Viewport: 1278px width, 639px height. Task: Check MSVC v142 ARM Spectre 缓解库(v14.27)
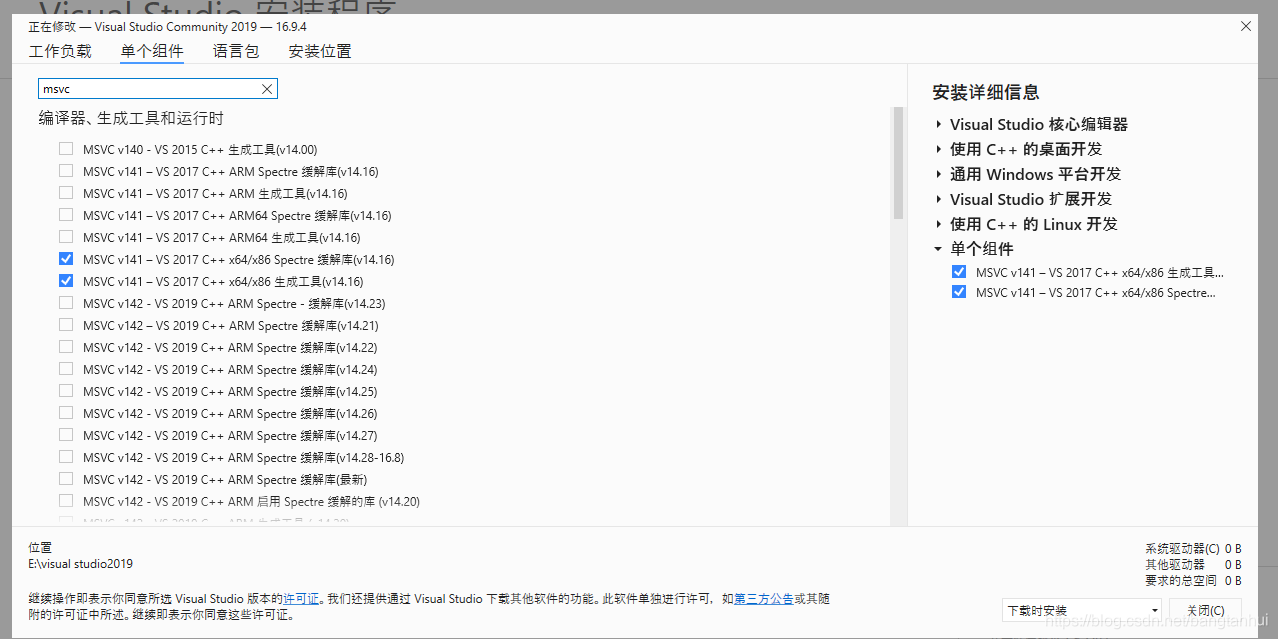click(x=66, y=435)
